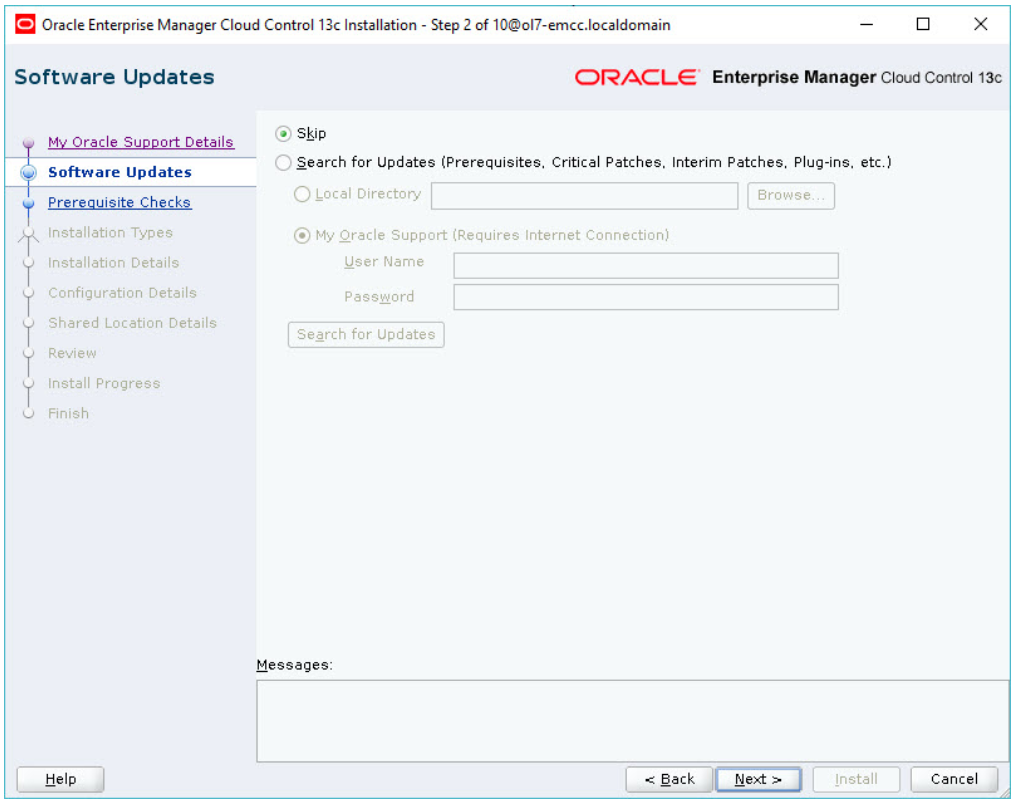Proceed with the Next button

(758, 779)
